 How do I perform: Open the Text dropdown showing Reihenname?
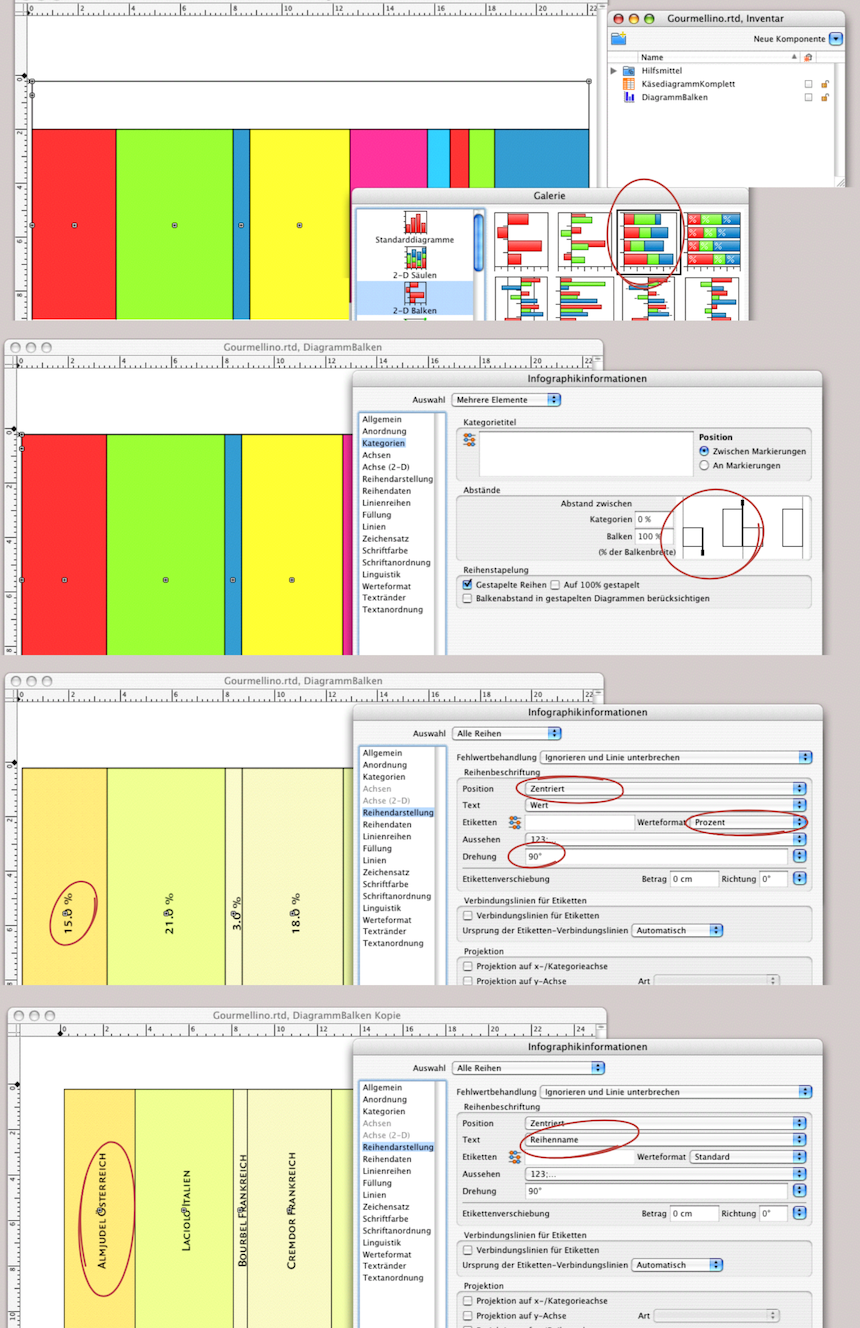point(798,1140)
